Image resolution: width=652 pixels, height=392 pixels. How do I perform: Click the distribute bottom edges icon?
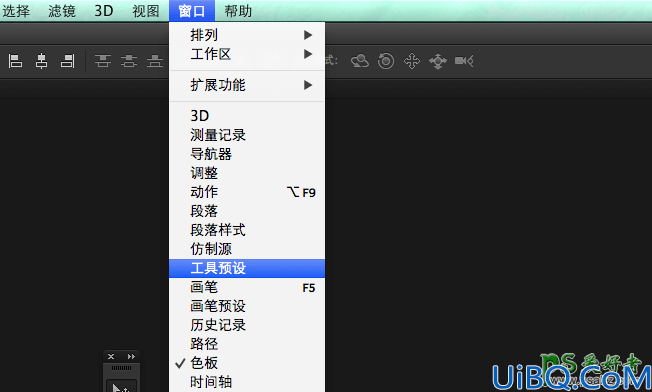click(155, 61)
